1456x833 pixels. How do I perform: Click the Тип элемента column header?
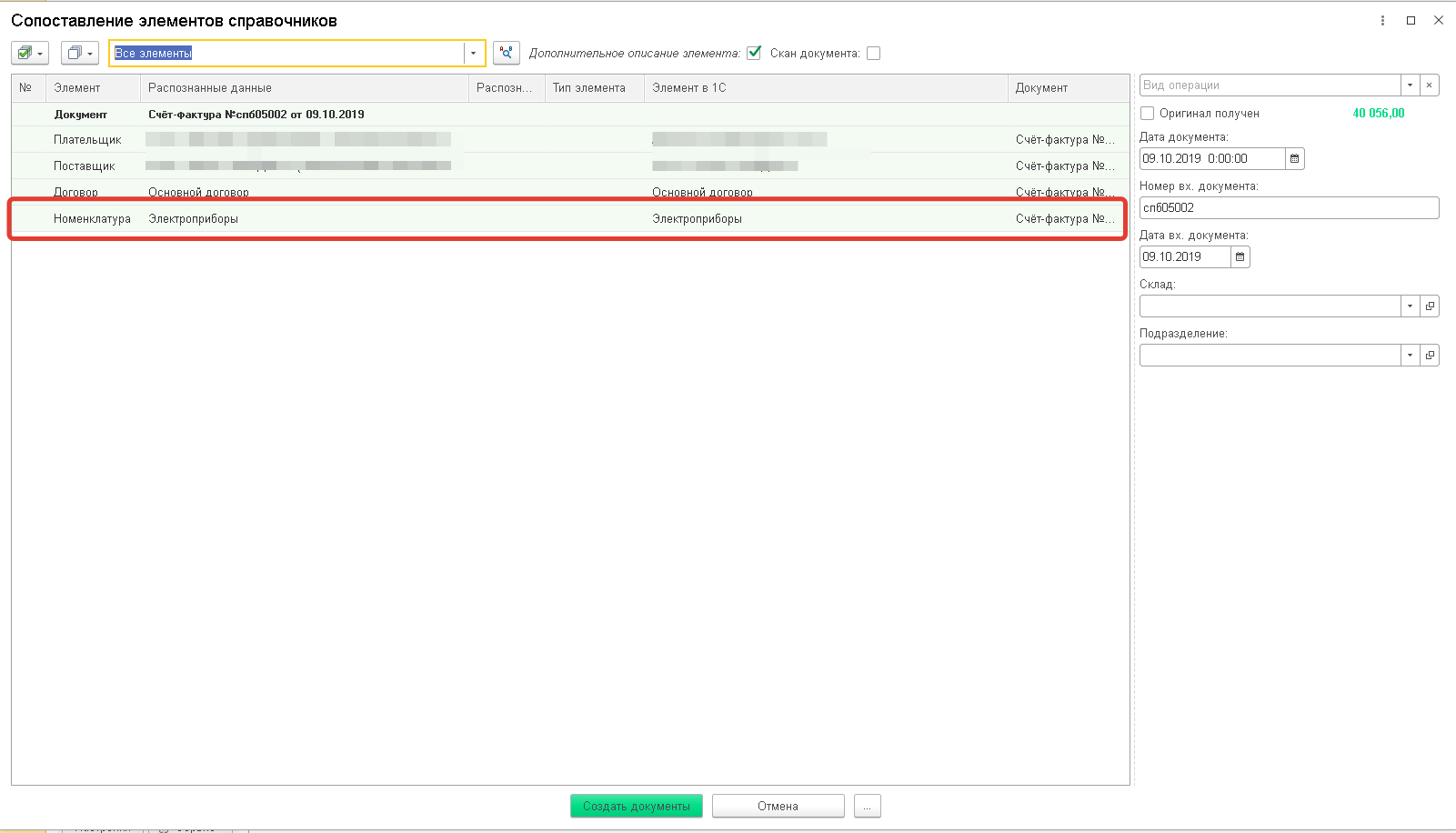pos(595,88)
